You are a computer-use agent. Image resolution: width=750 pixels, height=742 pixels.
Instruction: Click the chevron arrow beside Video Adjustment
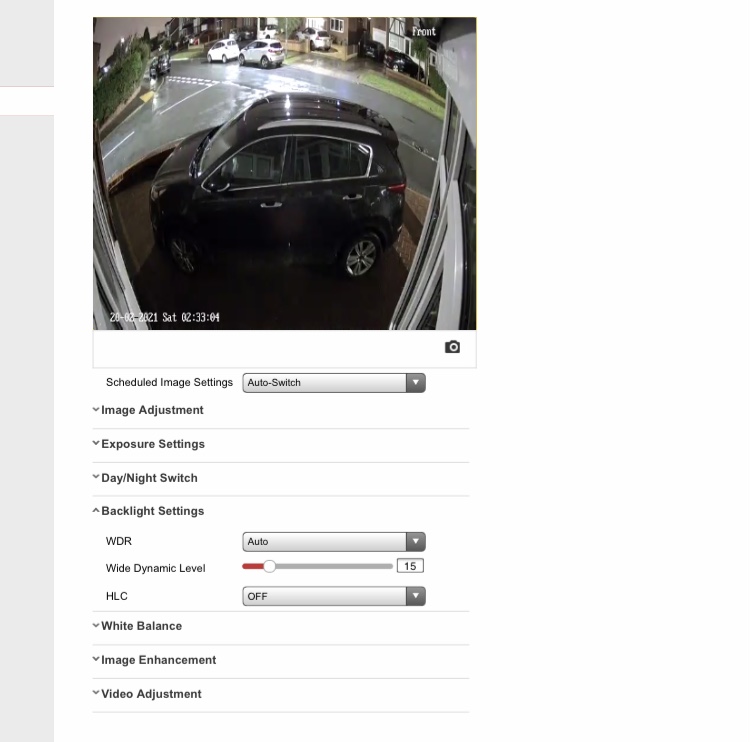pyautogui.click(x=96, y=694)
